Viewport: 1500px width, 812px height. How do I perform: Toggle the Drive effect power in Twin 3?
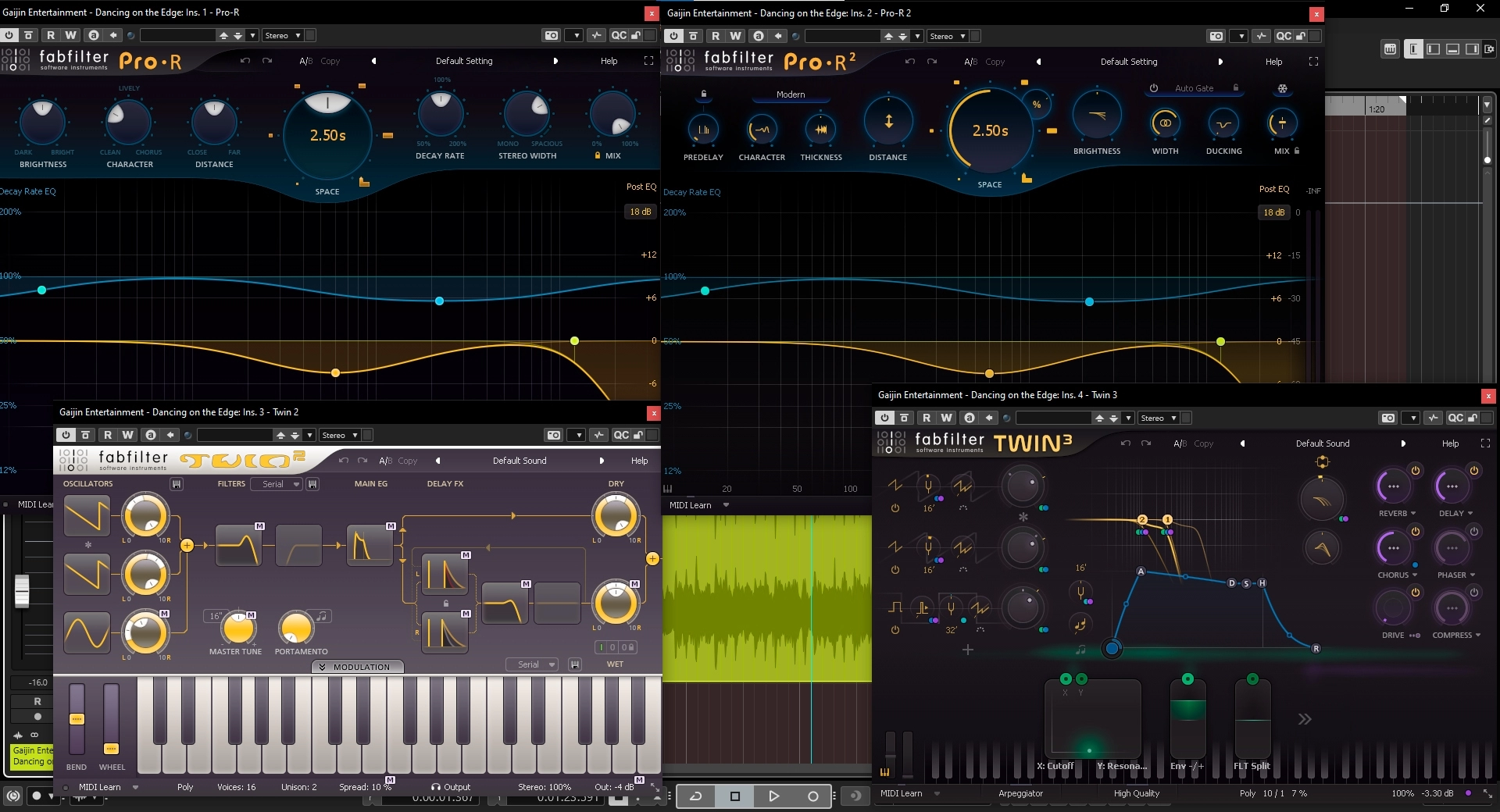pyautogui.click(x=1415, y=593)
